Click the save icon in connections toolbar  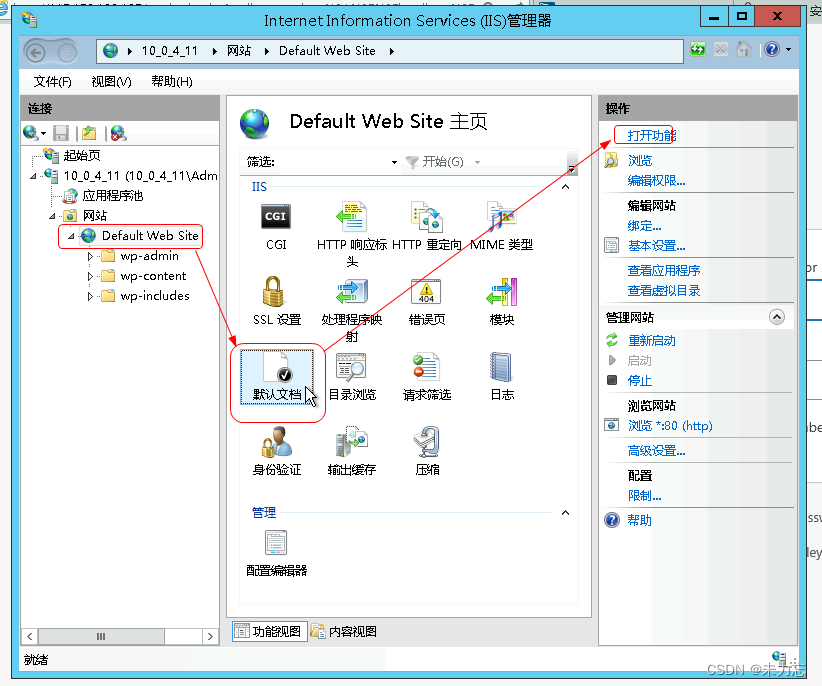tap(61, 133)
